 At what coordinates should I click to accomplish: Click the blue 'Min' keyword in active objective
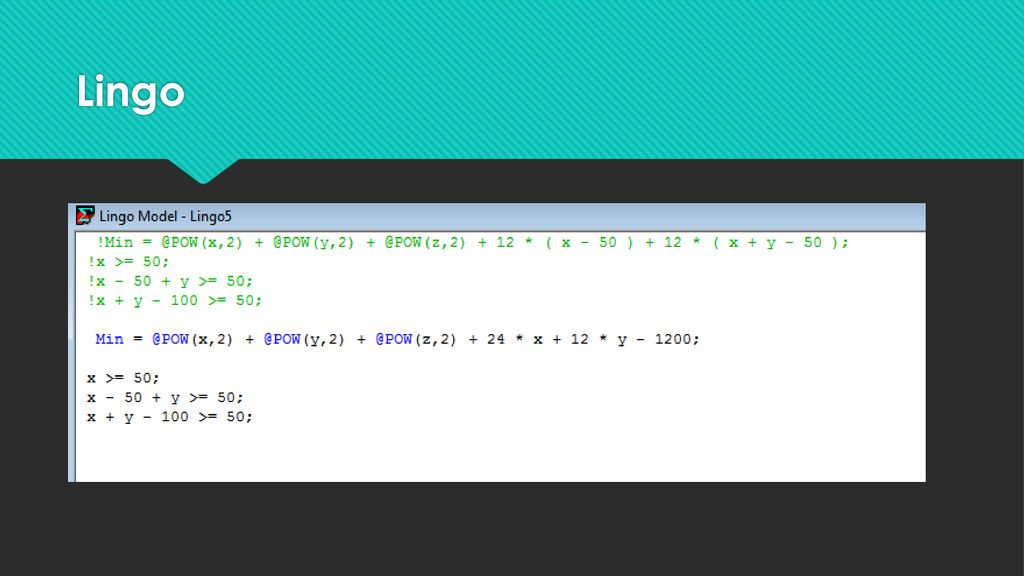[109, 339]
